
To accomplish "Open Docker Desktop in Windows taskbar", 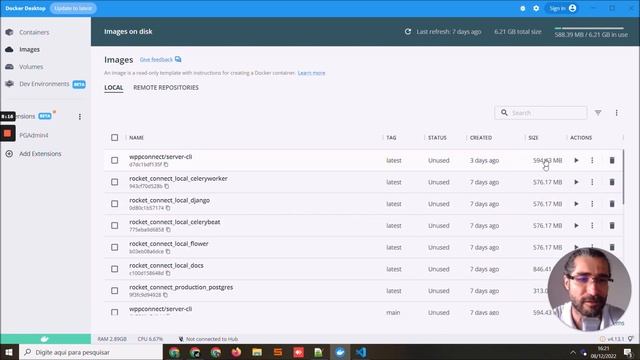I will coord(340,352).
